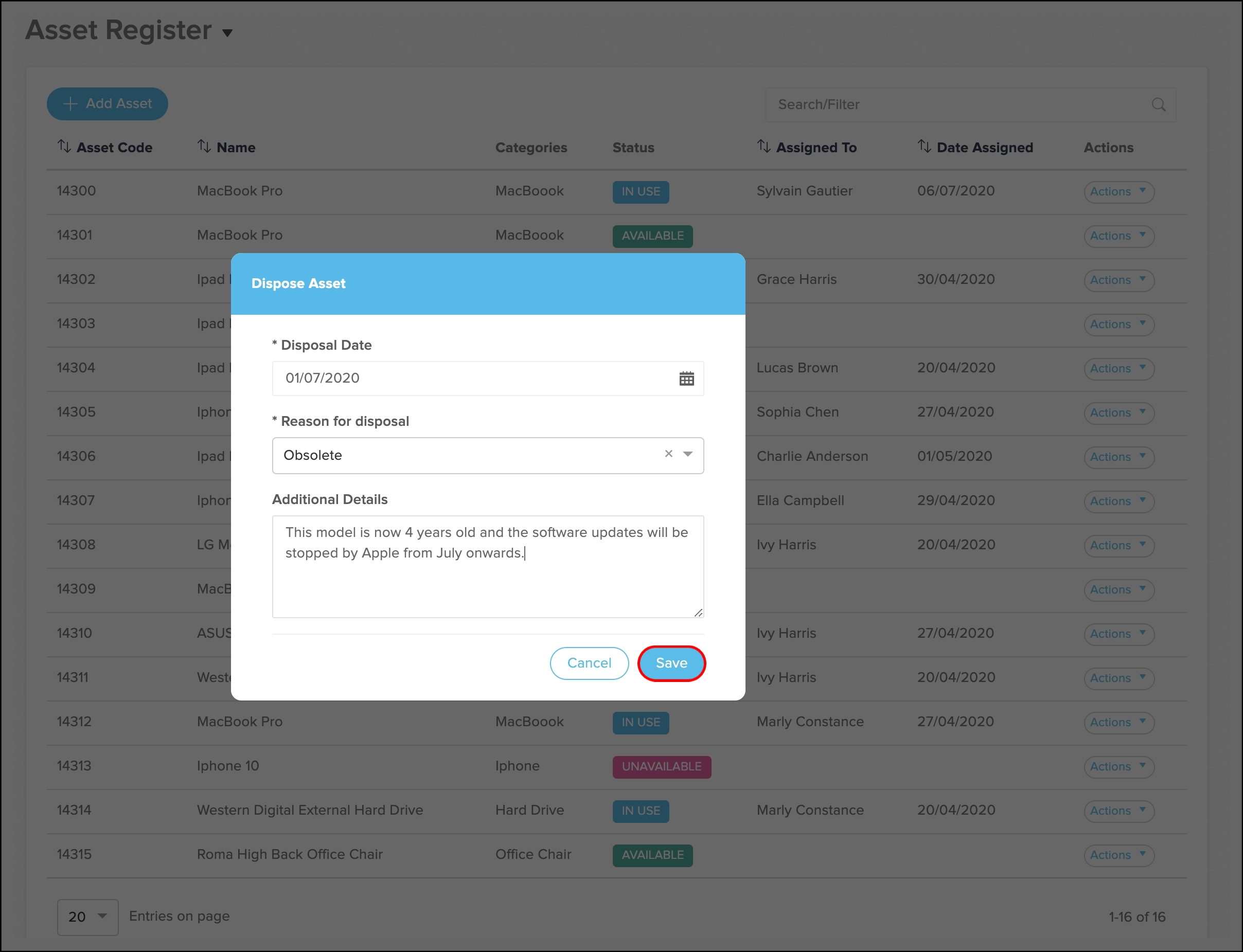The height and width of the screenshot is (952, 1243).
Task: Sort by Date Assigned arrows icon
Action: tap(924, 147)
